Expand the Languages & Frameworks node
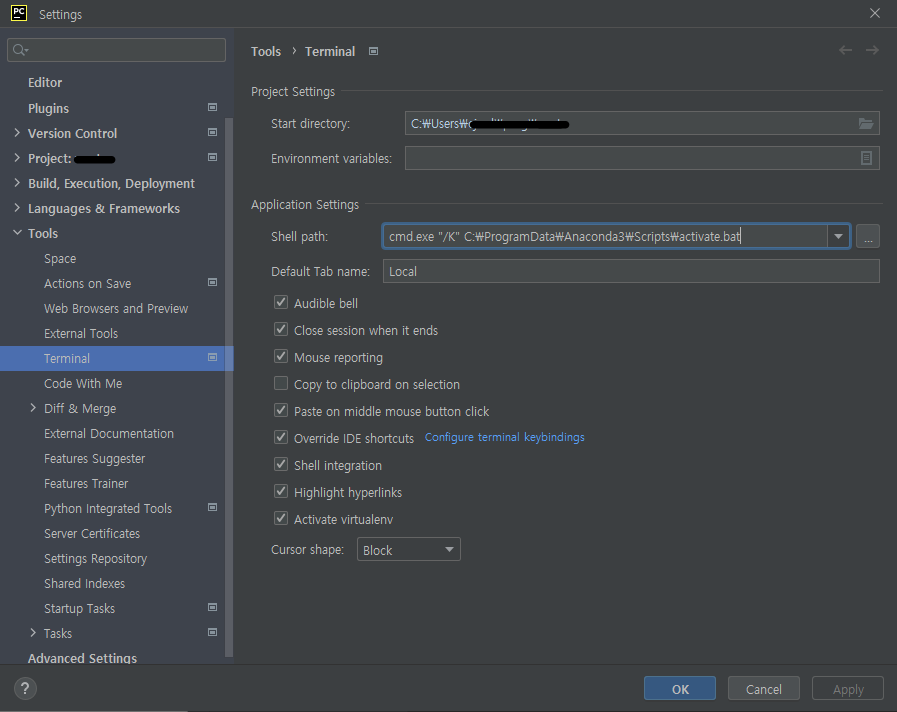Screen dimensions: 897x712 [x=17, y=208]
